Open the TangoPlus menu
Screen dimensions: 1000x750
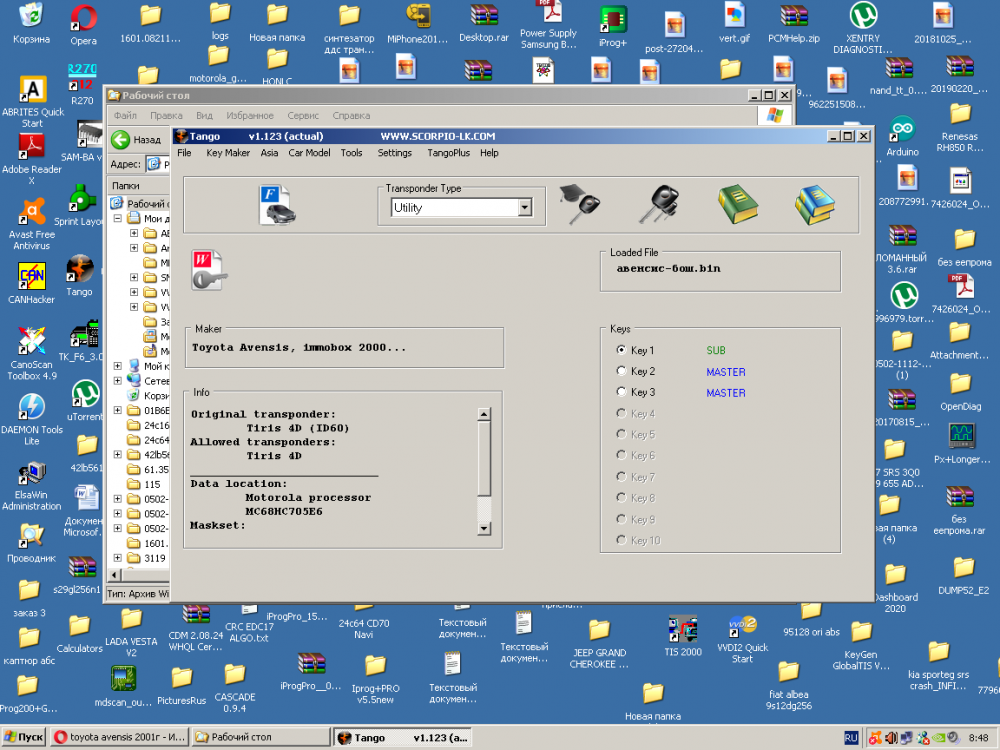pyautogui.click(x=448, y=153)
